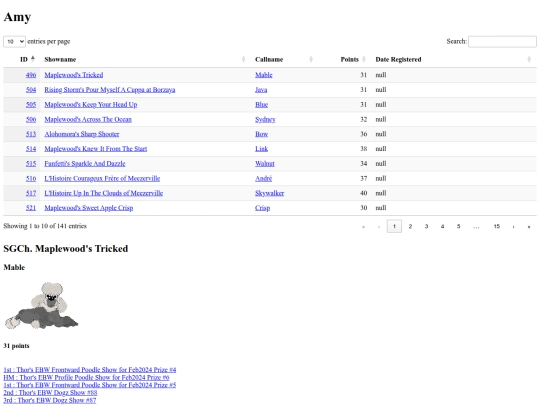Open ID link 496

(31, 75)
